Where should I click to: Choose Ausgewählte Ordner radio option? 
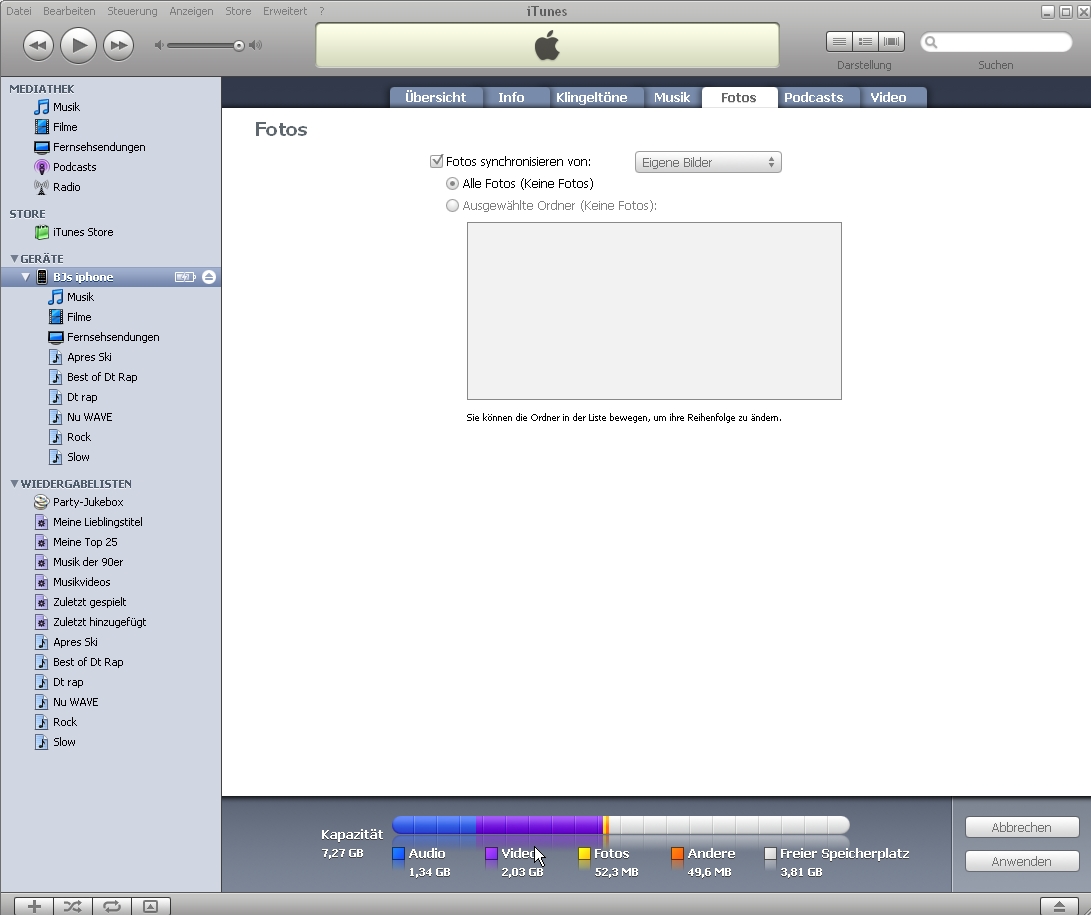[453, 206]
